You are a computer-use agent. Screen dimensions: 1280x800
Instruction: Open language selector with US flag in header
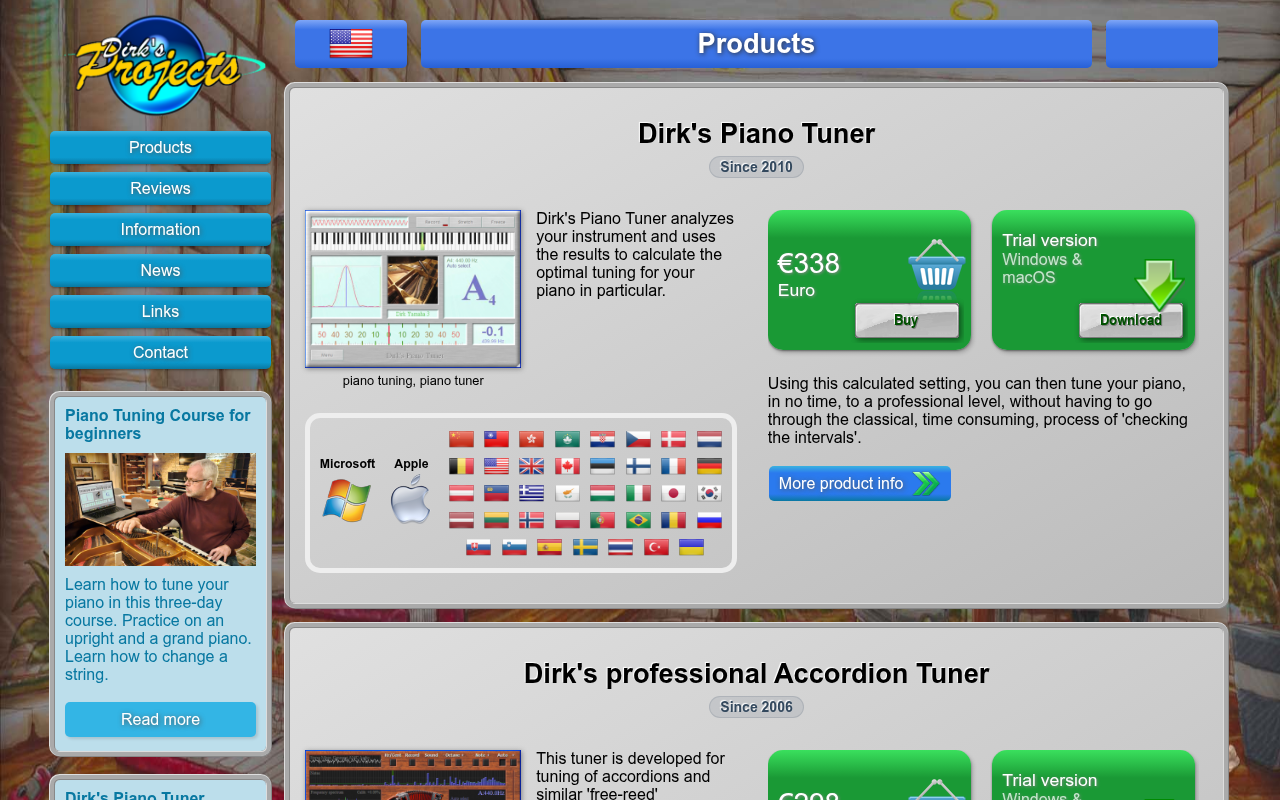(351, 44)
